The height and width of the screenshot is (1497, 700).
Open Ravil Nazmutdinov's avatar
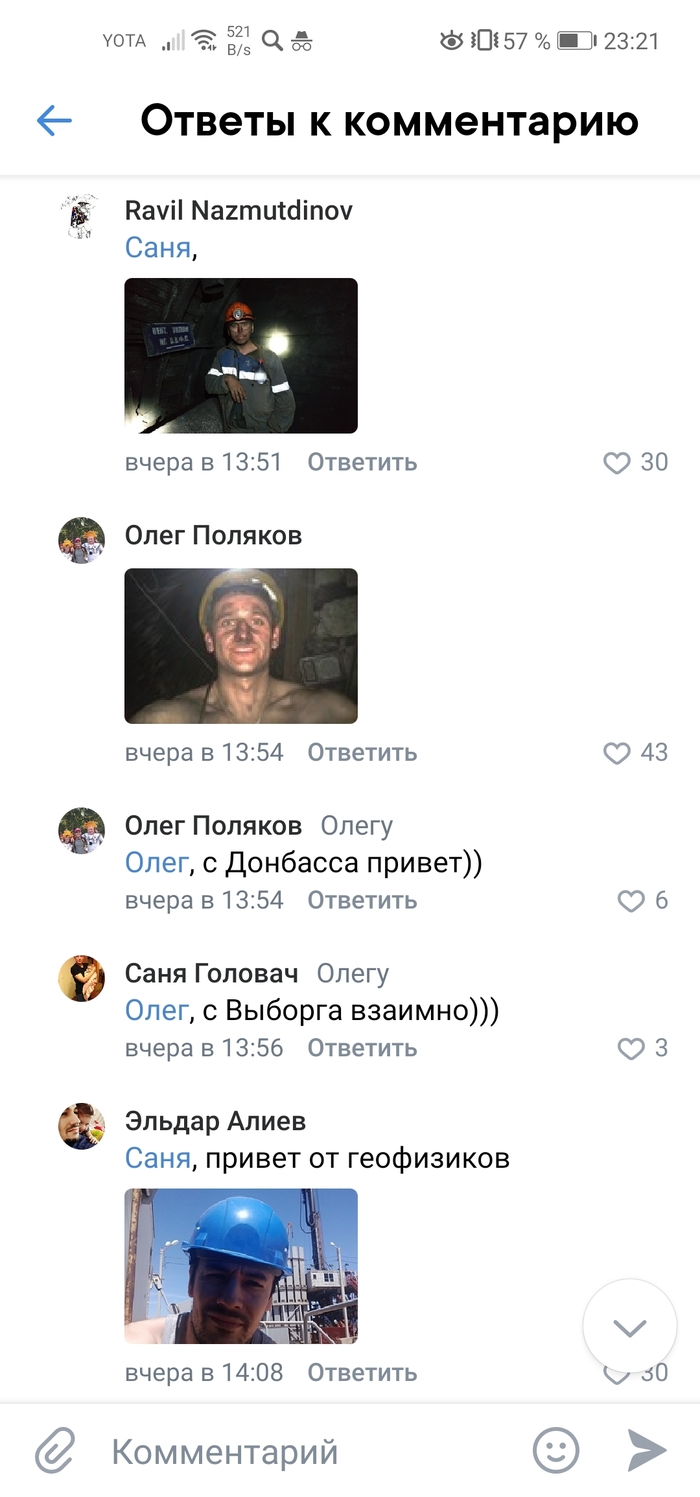81,216
